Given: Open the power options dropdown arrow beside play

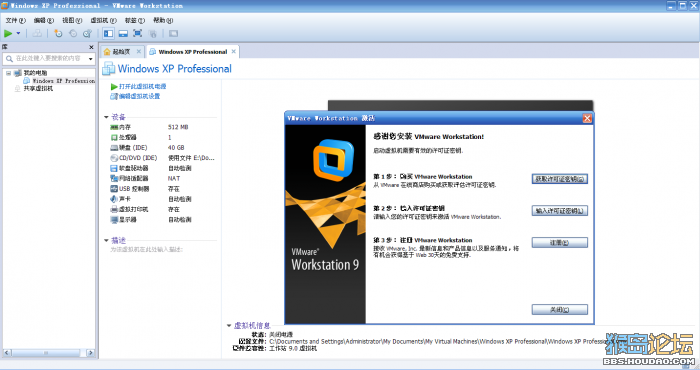Looking at the screenshot, I should pyautogui.click(x=18, y=33).
